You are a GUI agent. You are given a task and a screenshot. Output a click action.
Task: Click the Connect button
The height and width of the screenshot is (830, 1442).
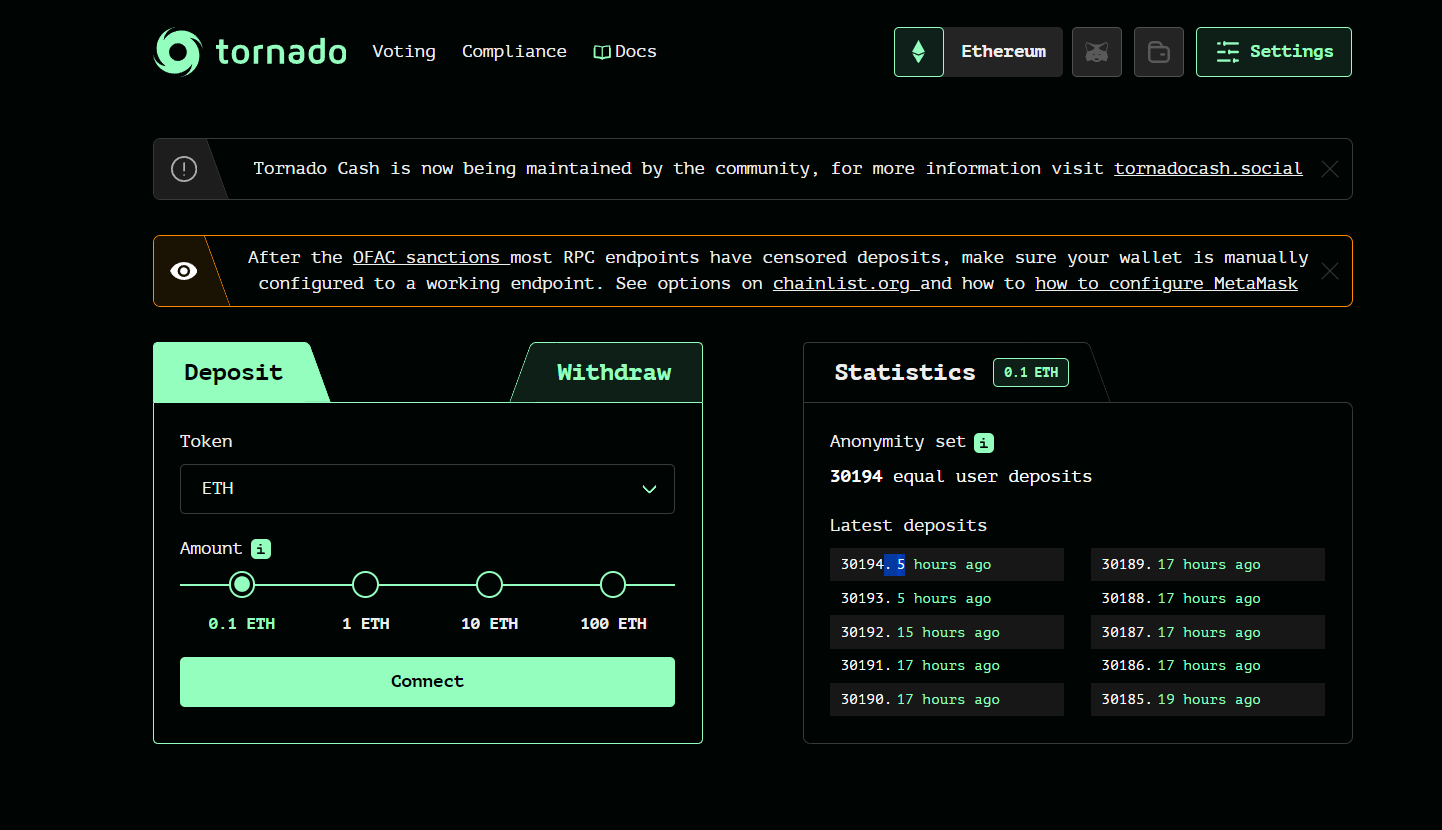coord(427,682)
